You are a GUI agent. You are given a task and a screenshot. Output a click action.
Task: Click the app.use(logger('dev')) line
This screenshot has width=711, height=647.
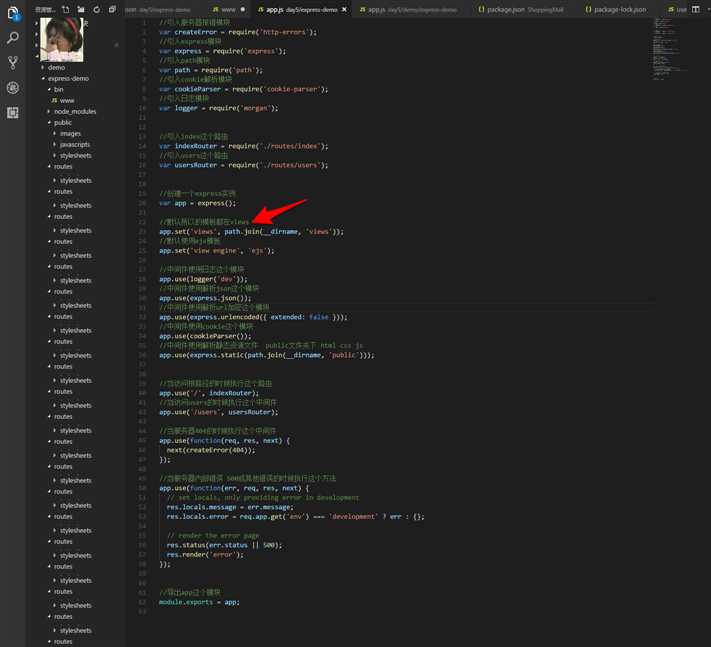point(203,279)
